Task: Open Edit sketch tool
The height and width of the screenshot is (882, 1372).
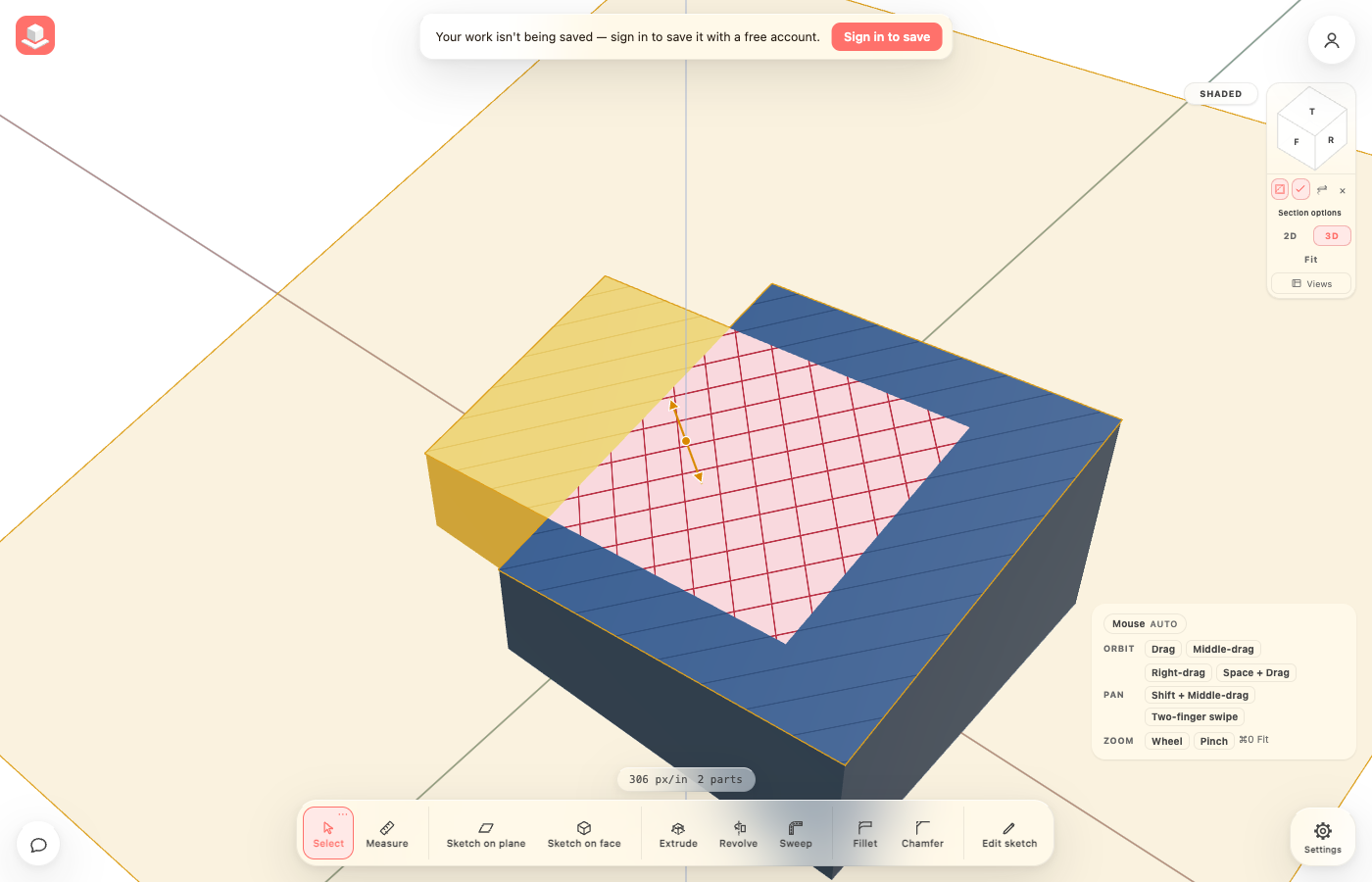Action: pyautogui.click(x=1009, y=834)
